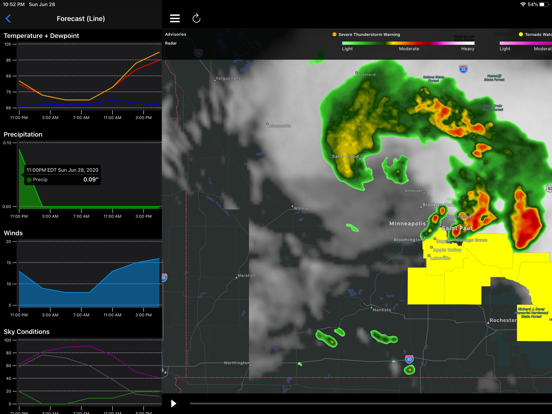Click the Interstate 35 shield near Brainerd
The height and width of the screenshot is (414, 552).
[463, 69]
